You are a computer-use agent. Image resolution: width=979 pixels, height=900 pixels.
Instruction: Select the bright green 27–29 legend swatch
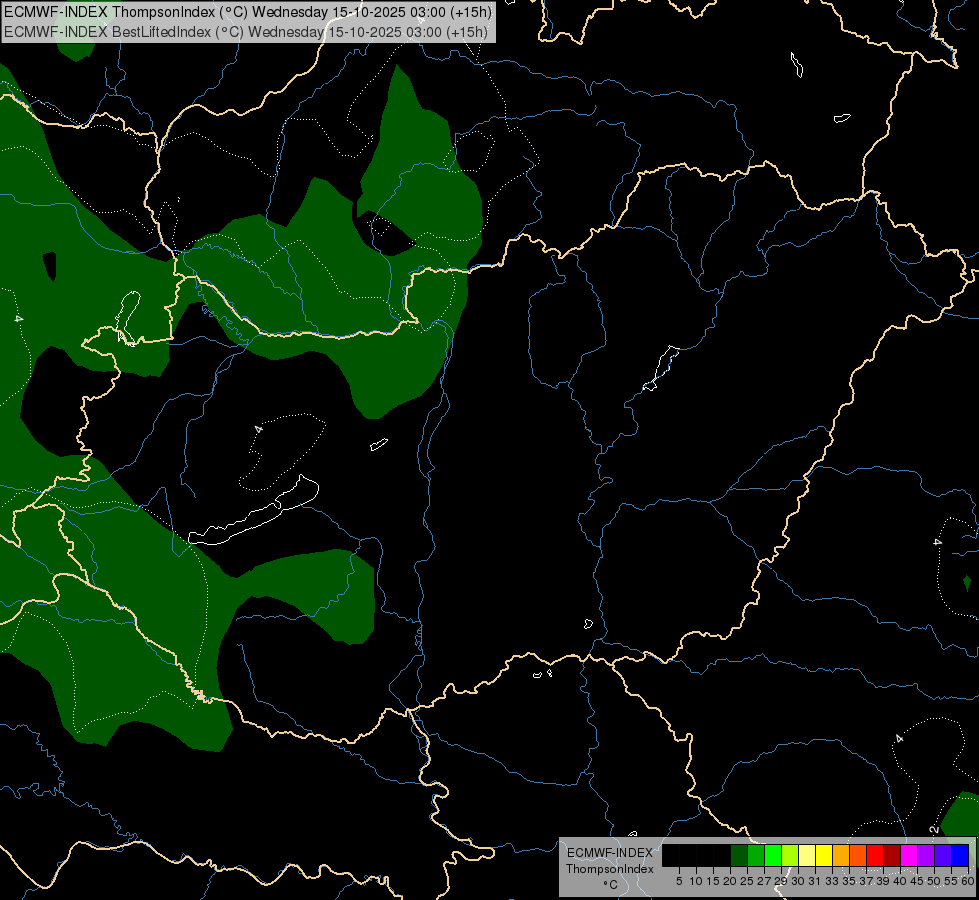(773, 855)
